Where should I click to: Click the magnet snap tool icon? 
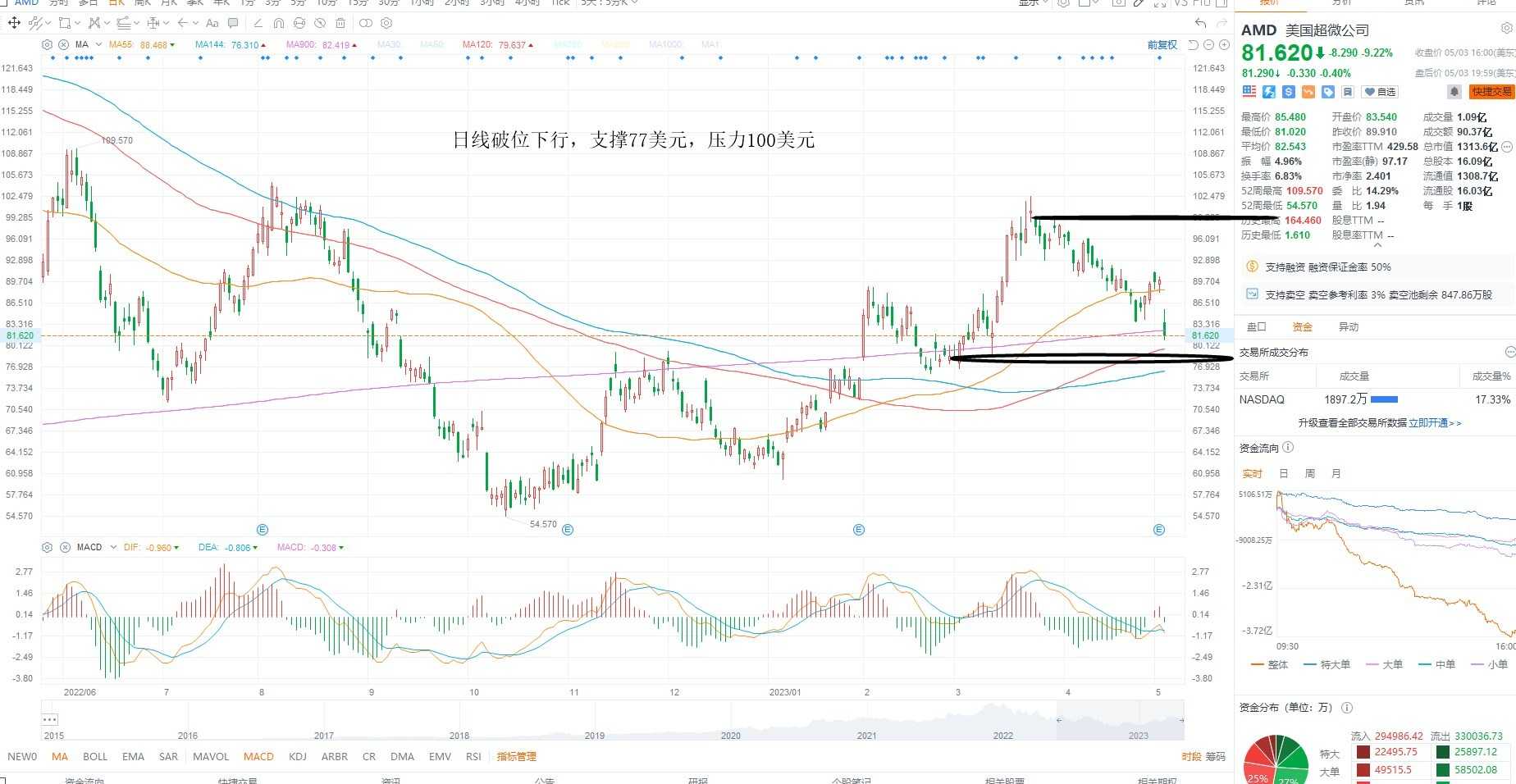tap(279, 23)
